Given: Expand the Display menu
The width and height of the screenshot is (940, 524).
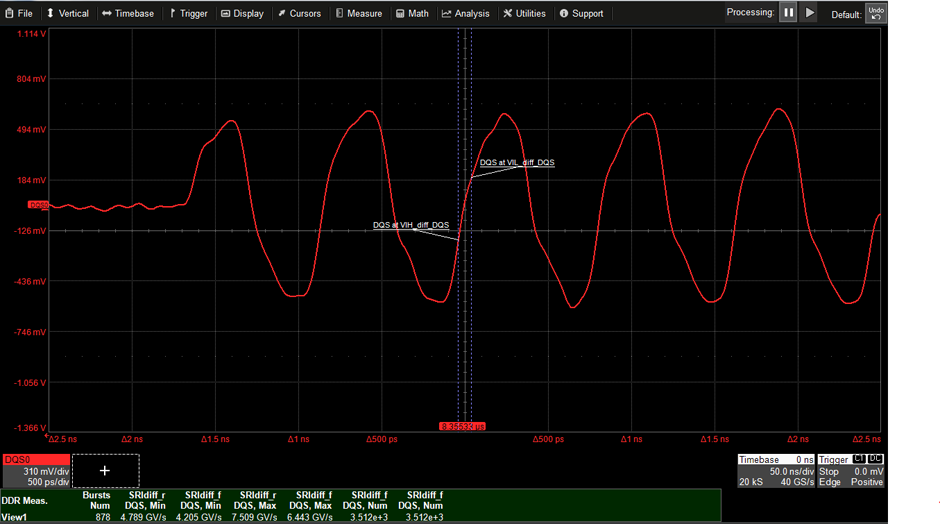Looking at the screenshot, I should [242, 13].
